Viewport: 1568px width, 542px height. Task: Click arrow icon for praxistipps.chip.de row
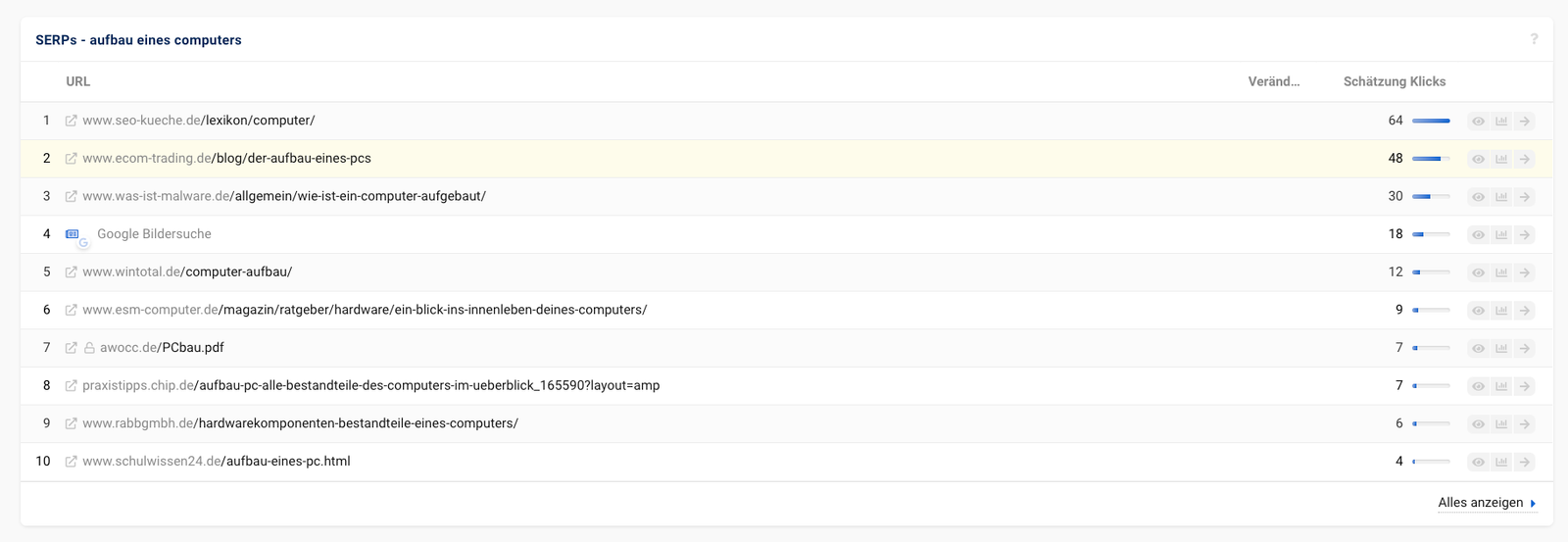tap(1524, 386)
